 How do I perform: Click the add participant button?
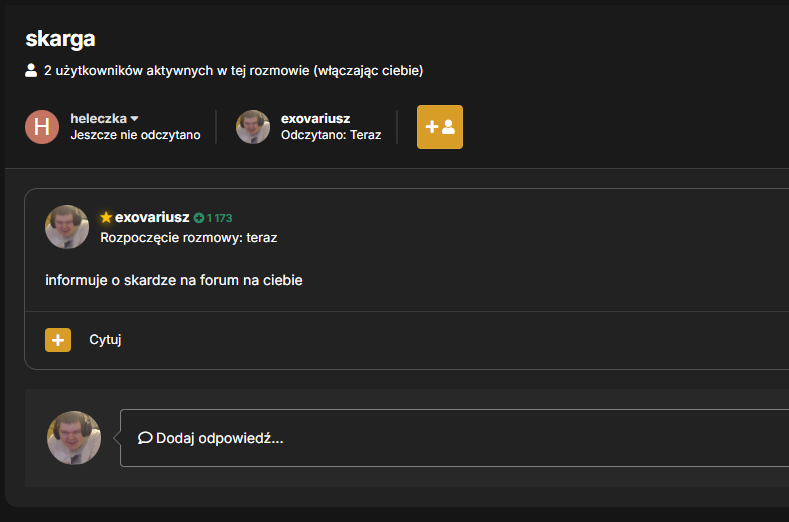(x=440, y=127)
